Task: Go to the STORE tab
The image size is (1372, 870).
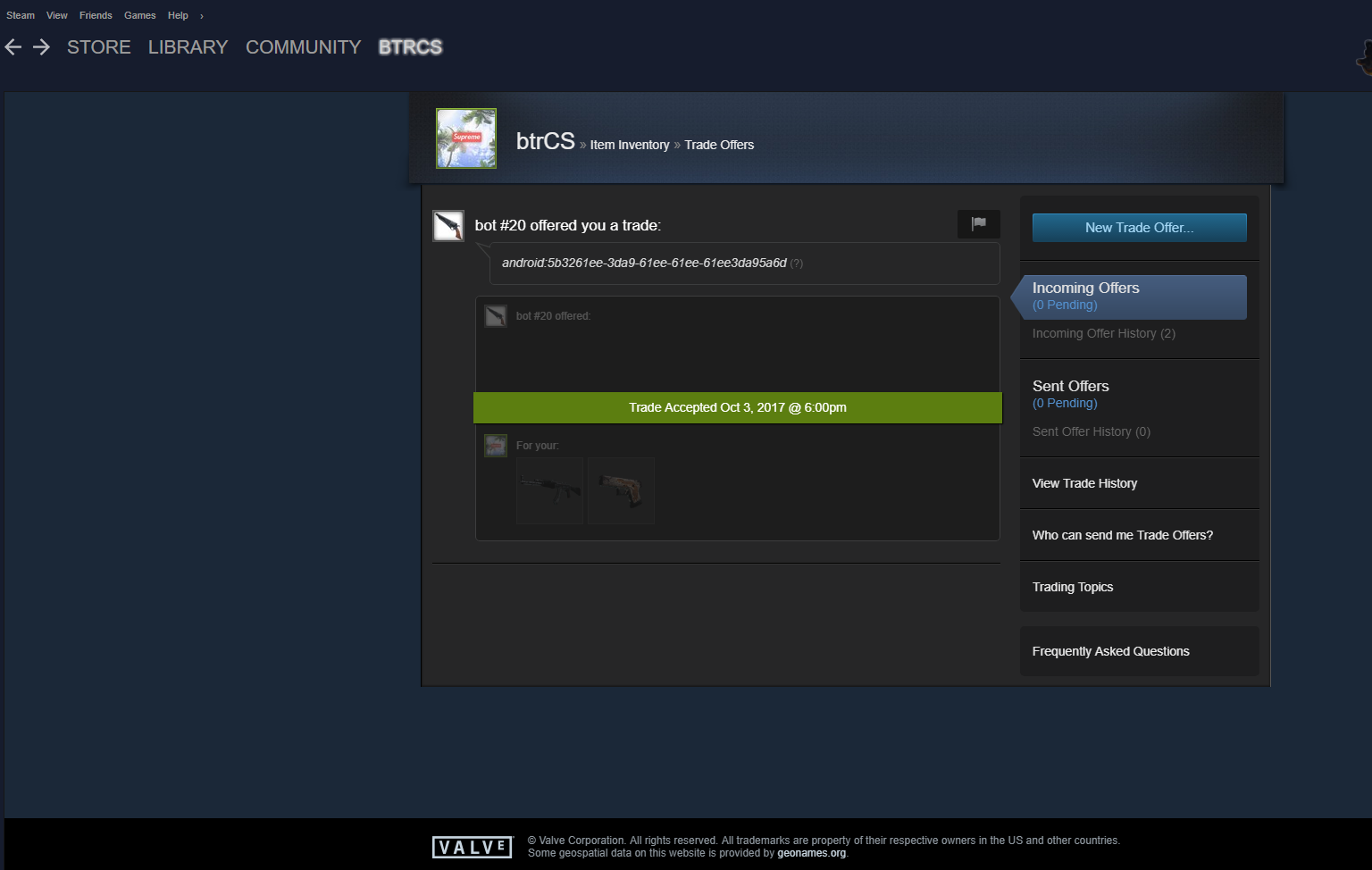Action: coord(99,47)
